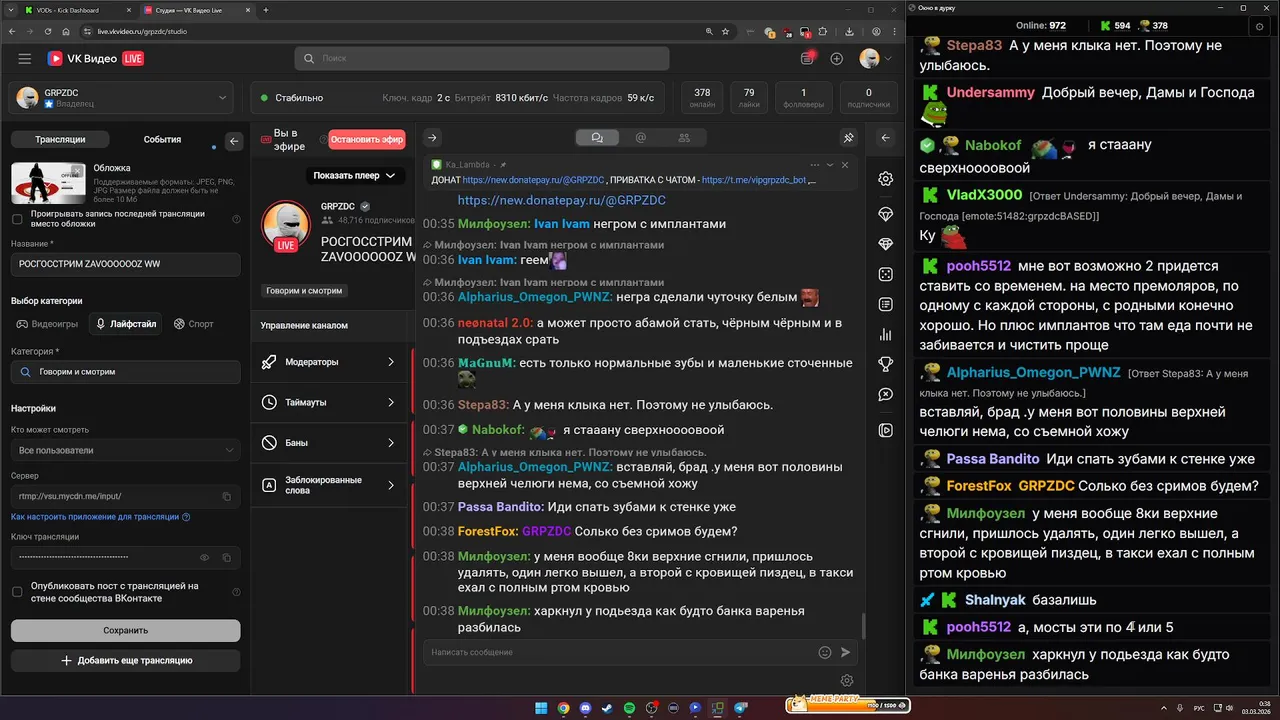Click the Остановить эфир button
Screen dimensions: 1280x720
pyautogui.click(x=367, y=140)
